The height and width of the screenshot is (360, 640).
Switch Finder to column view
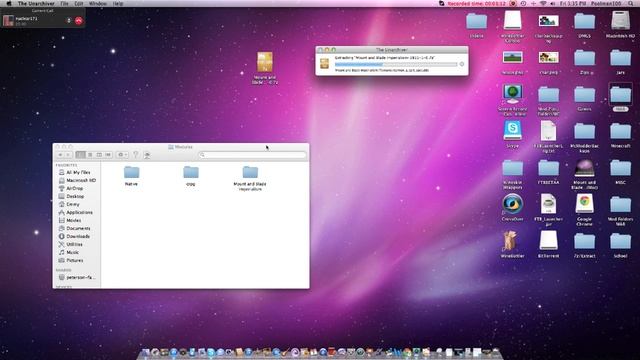click(x=99, y=155)
